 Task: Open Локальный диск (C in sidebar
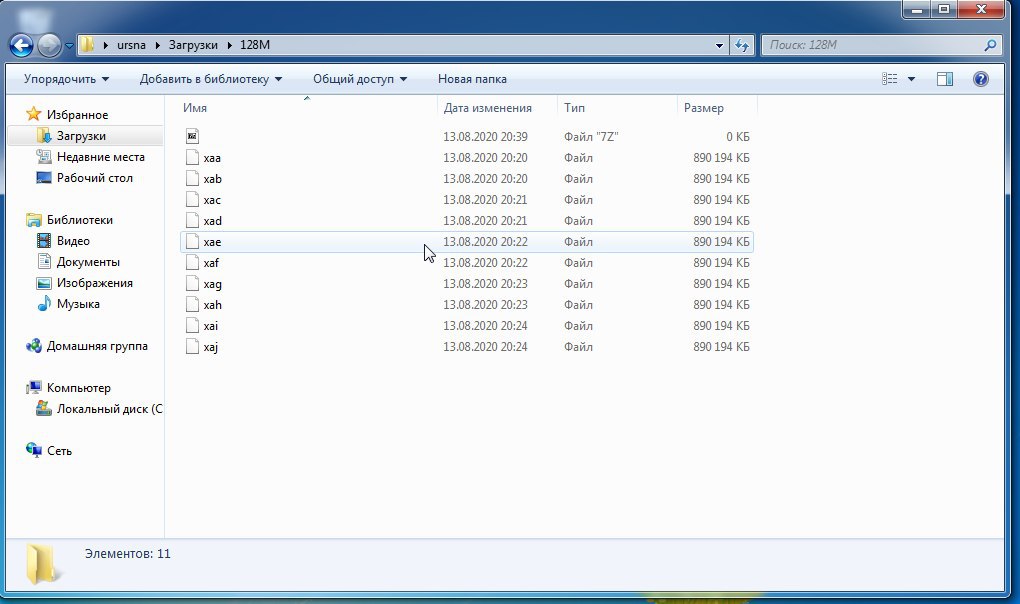point(109,409)
